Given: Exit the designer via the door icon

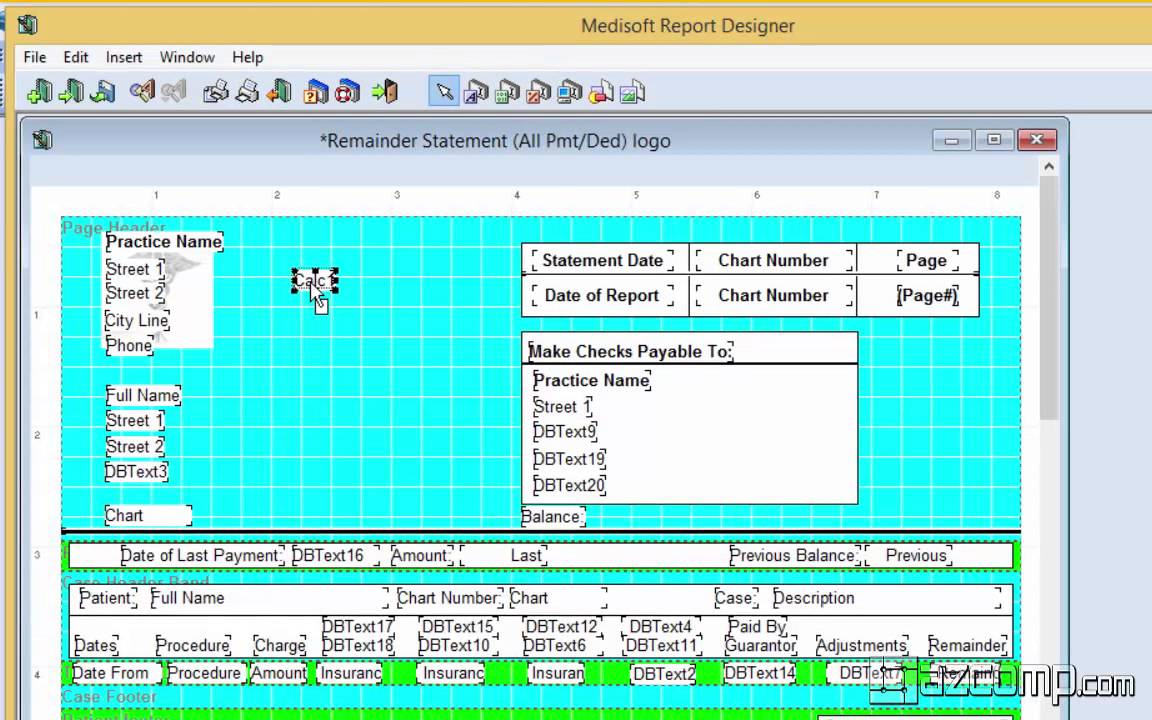Looking at the screenshot, I should (384, 92).
